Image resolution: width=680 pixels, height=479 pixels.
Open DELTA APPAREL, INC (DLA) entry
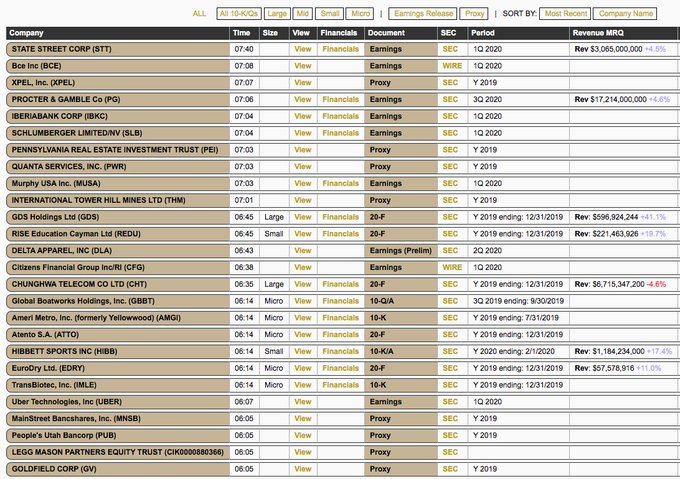click(118, 251)
